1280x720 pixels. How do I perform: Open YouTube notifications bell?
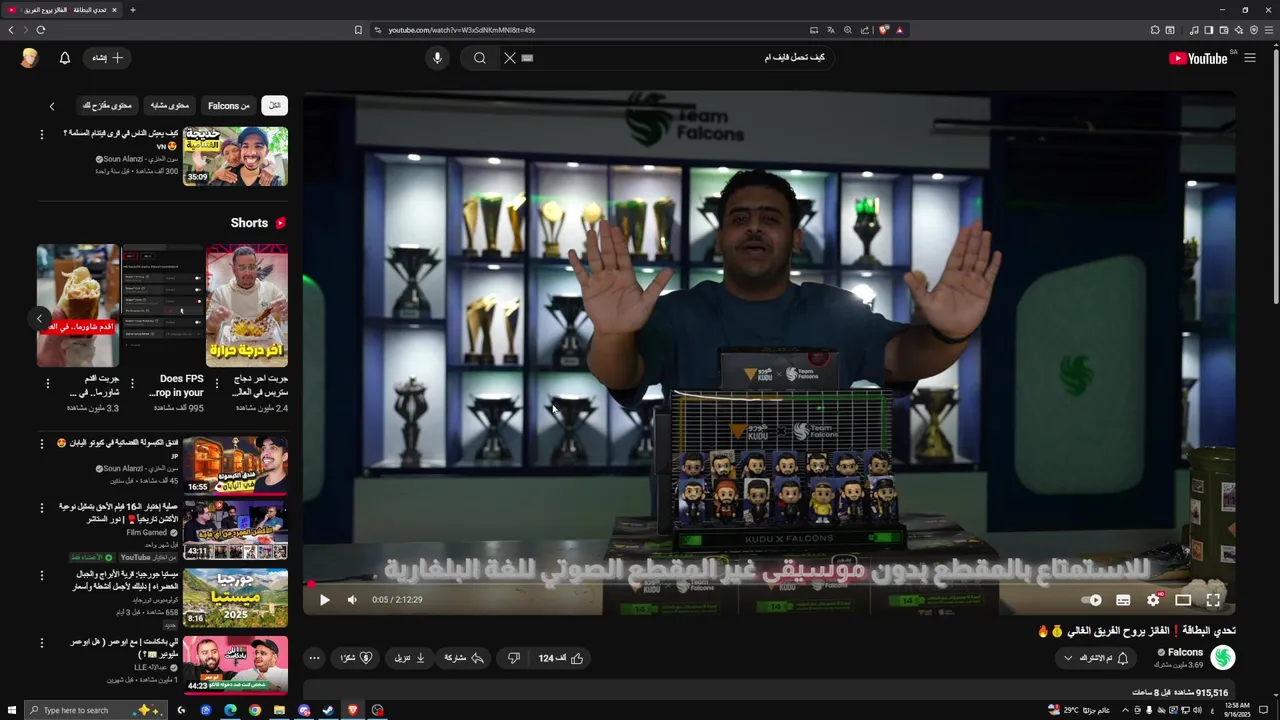(65, 58)
